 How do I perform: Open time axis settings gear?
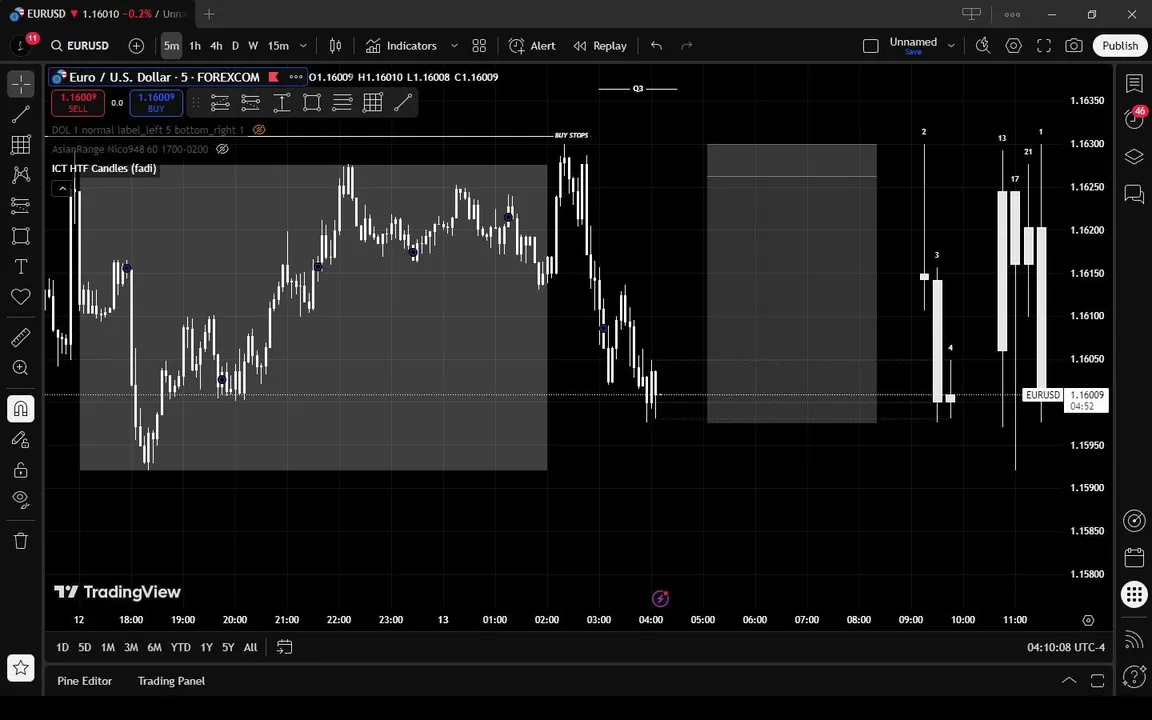(1088, 620)
